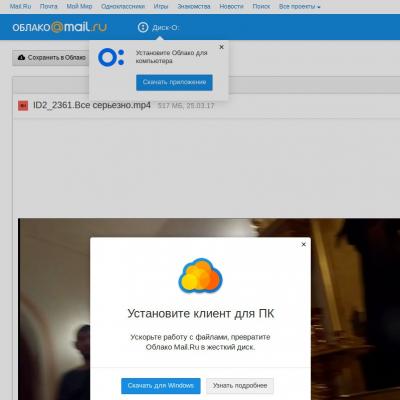Click the Диск-О circular icon
Screen dimensions: 400x400
pyautogui.click(x=143, y=27)
